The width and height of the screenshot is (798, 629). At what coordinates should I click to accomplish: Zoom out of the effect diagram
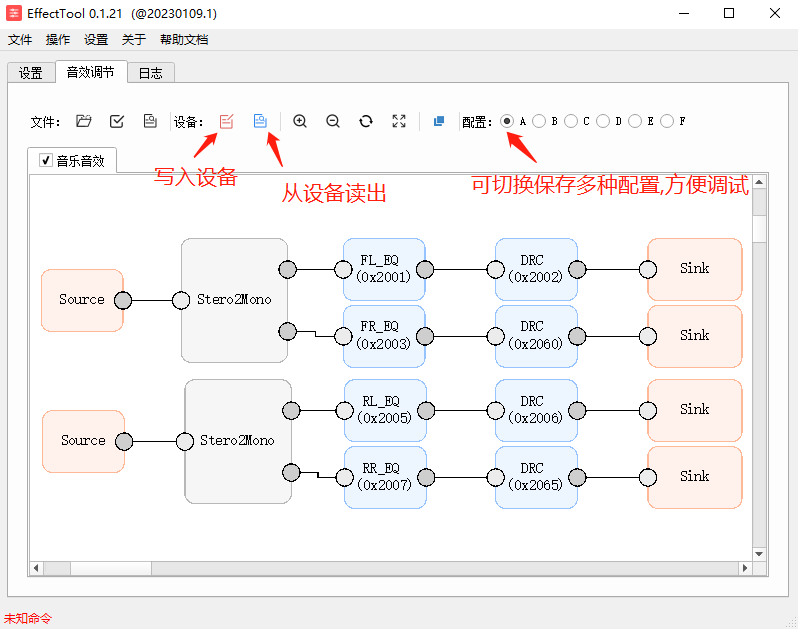pos(333,121)
